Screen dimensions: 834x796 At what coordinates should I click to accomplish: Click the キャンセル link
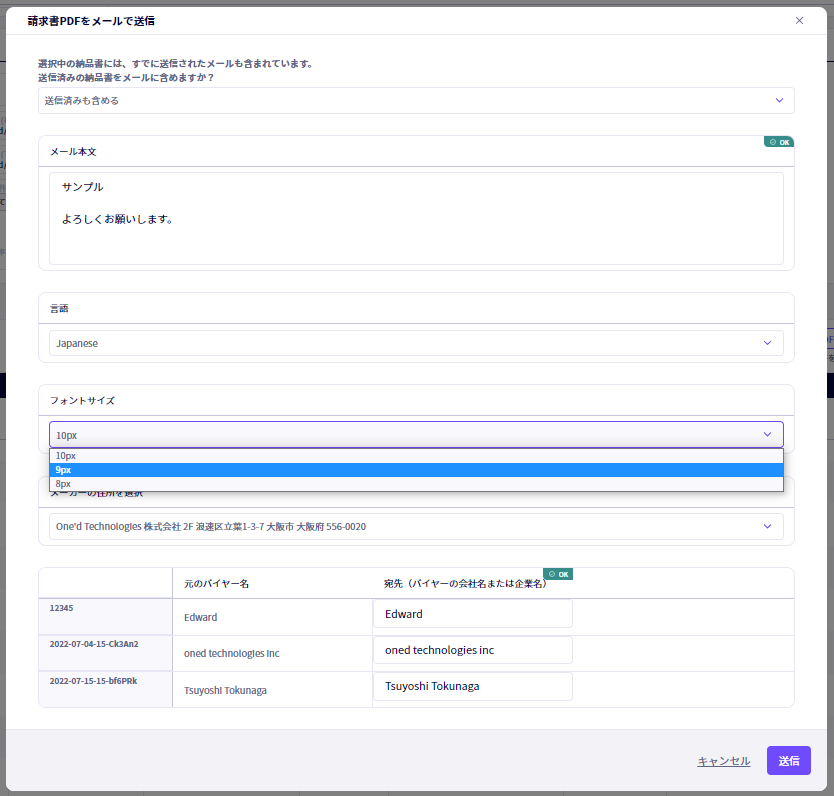coord(723,761)
